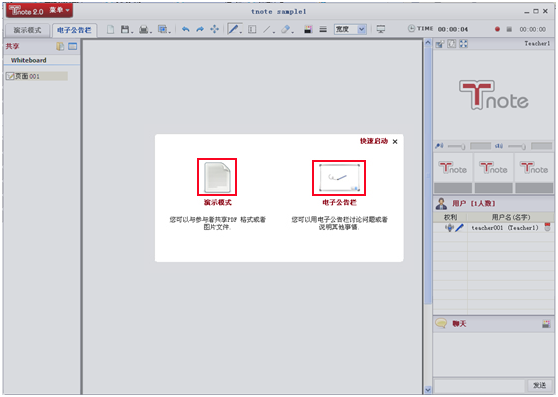This screenshot has height=397, width=558.
Task: Click the move arrows tool icon
Action: pyautogui.click(x=214, y=29)
